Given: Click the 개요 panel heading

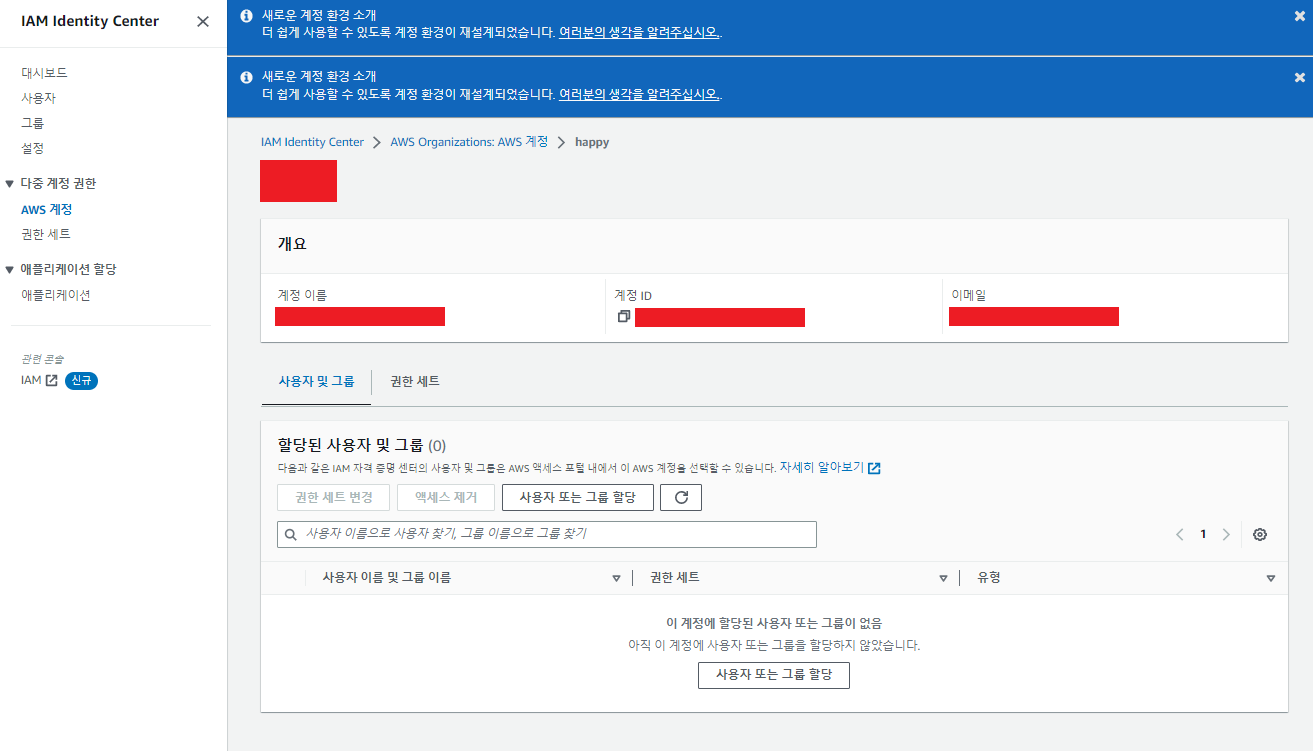Looking at the screenshot, I should click(292, 244).
